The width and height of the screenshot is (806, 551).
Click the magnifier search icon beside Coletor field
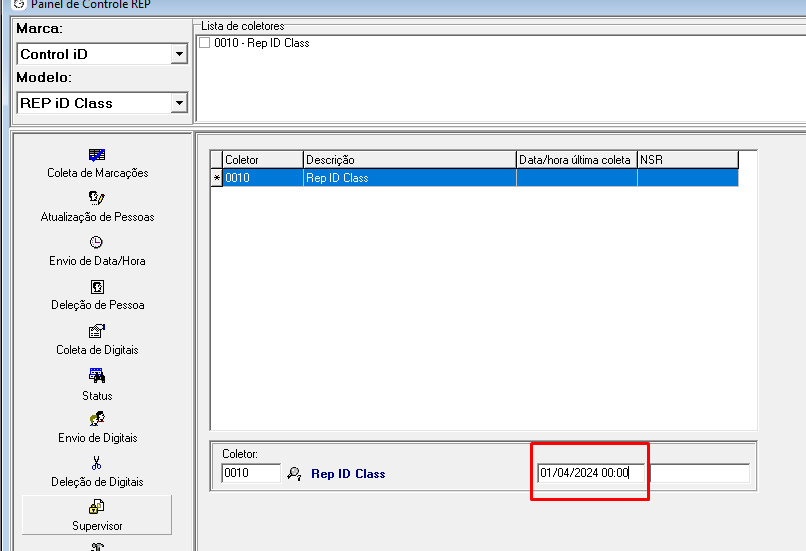point(294,474)
